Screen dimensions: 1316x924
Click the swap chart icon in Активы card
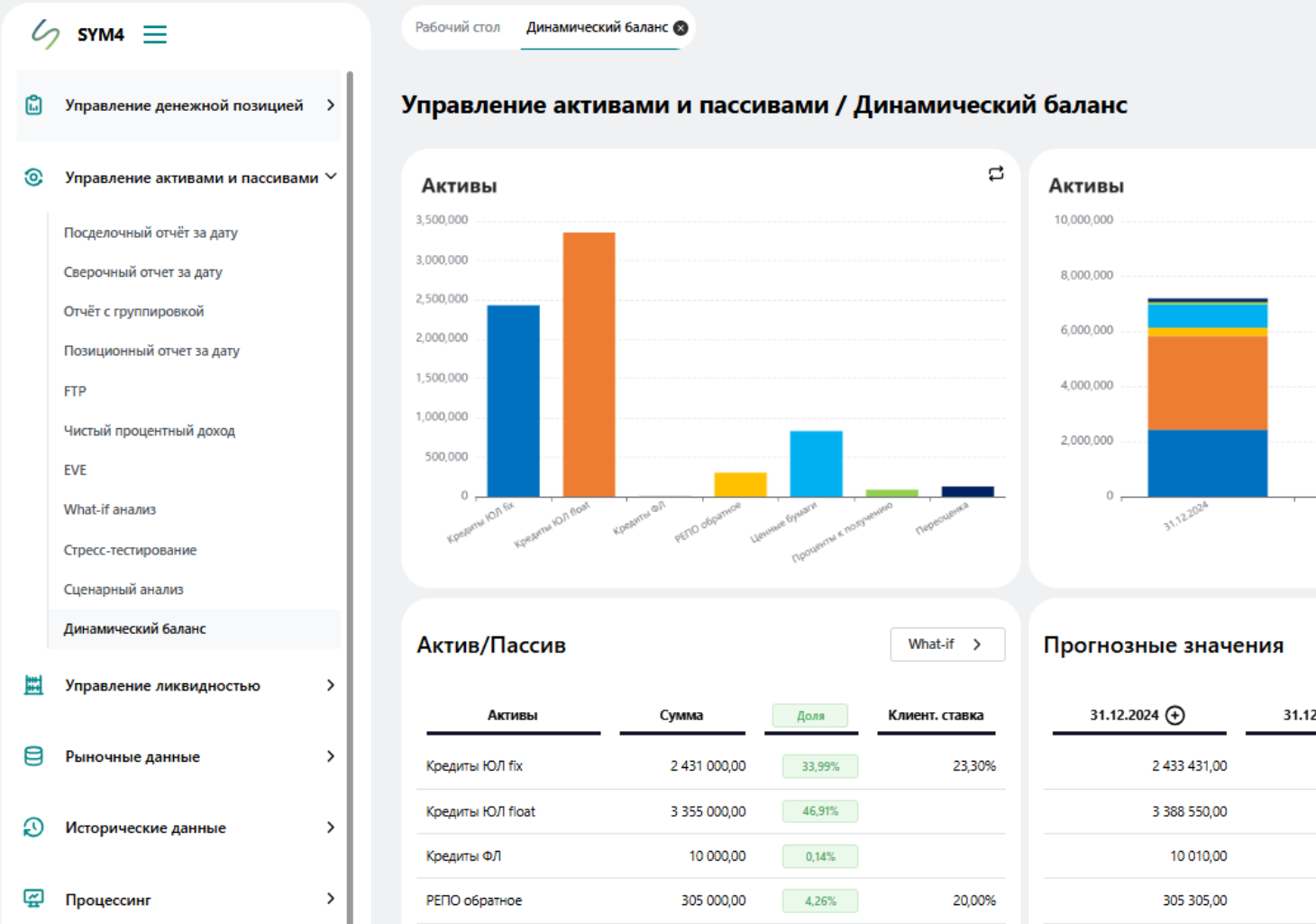996,174
